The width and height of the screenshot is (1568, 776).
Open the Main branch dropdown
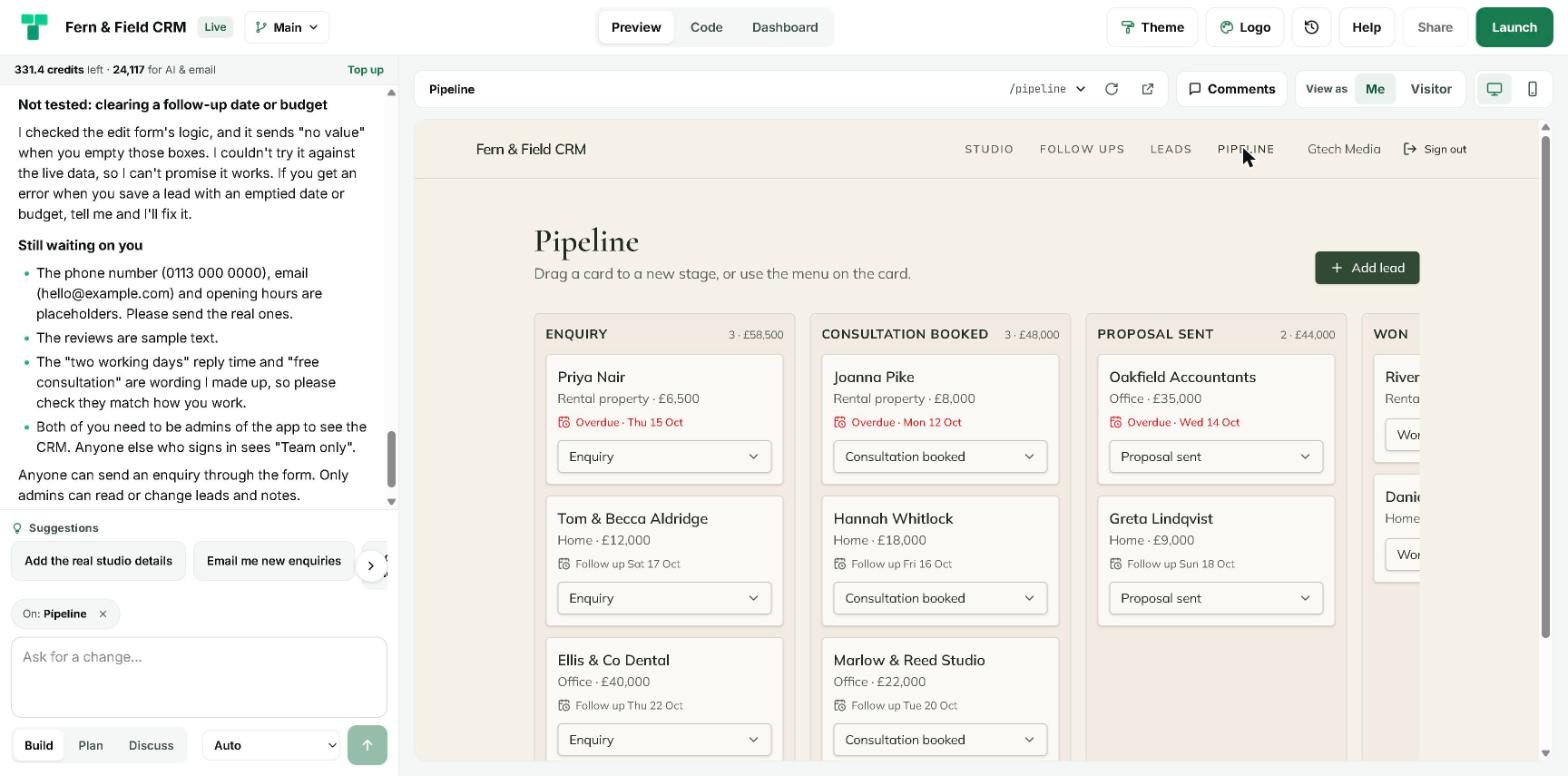pyautogui.click(x=287, y=27)
